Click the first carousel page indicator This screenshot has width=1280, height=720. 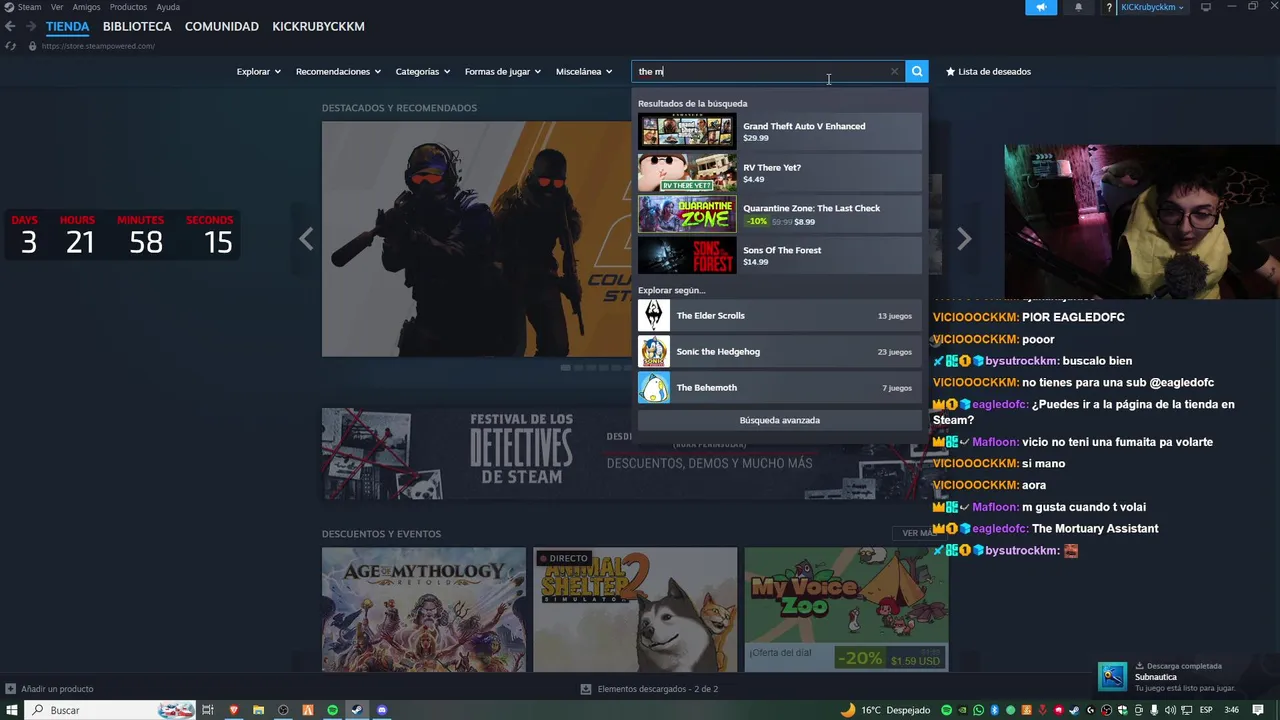coord(566,368)
